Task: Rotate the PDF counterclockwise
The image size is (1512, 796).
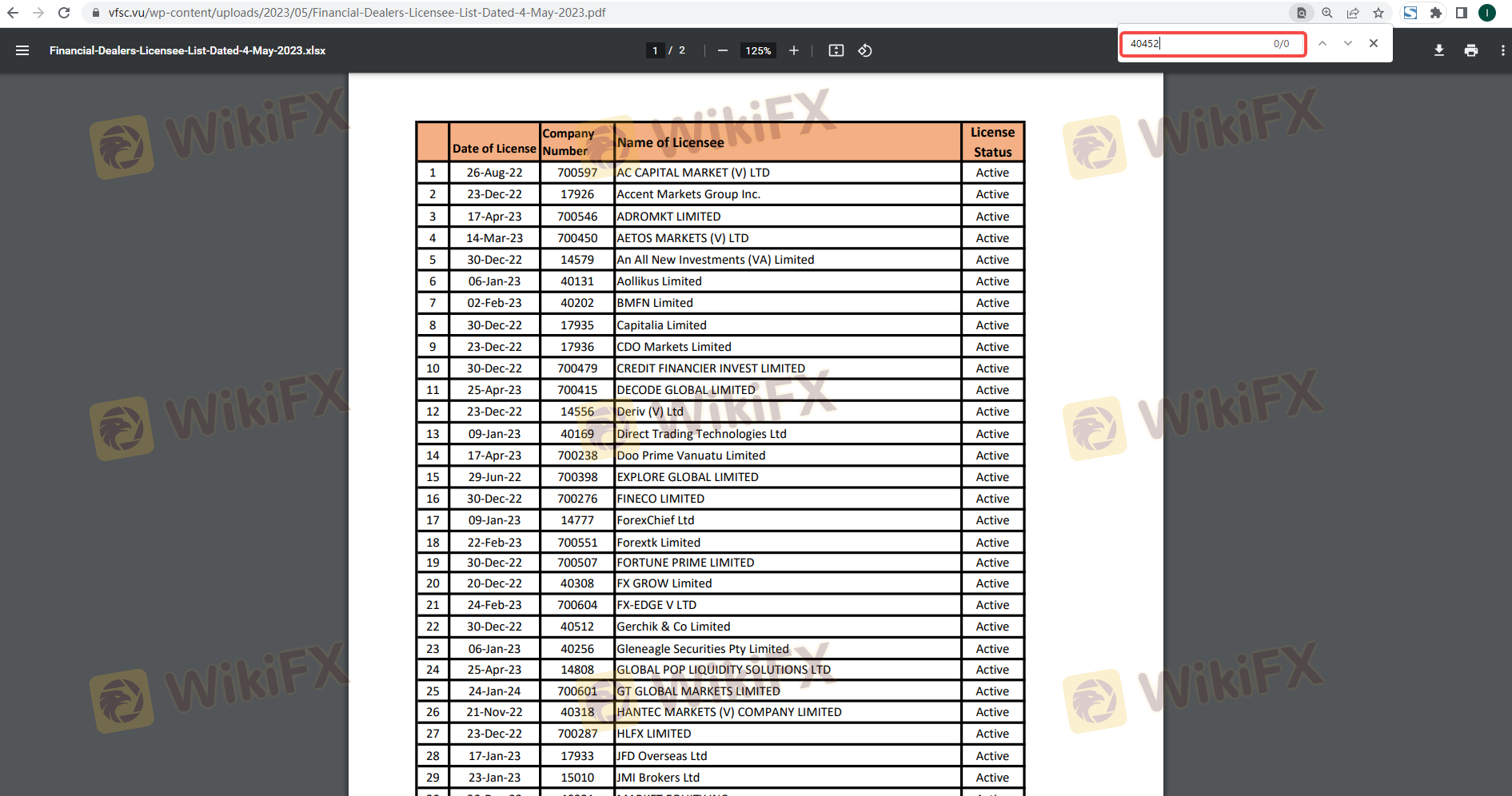Action: (865, 50)
